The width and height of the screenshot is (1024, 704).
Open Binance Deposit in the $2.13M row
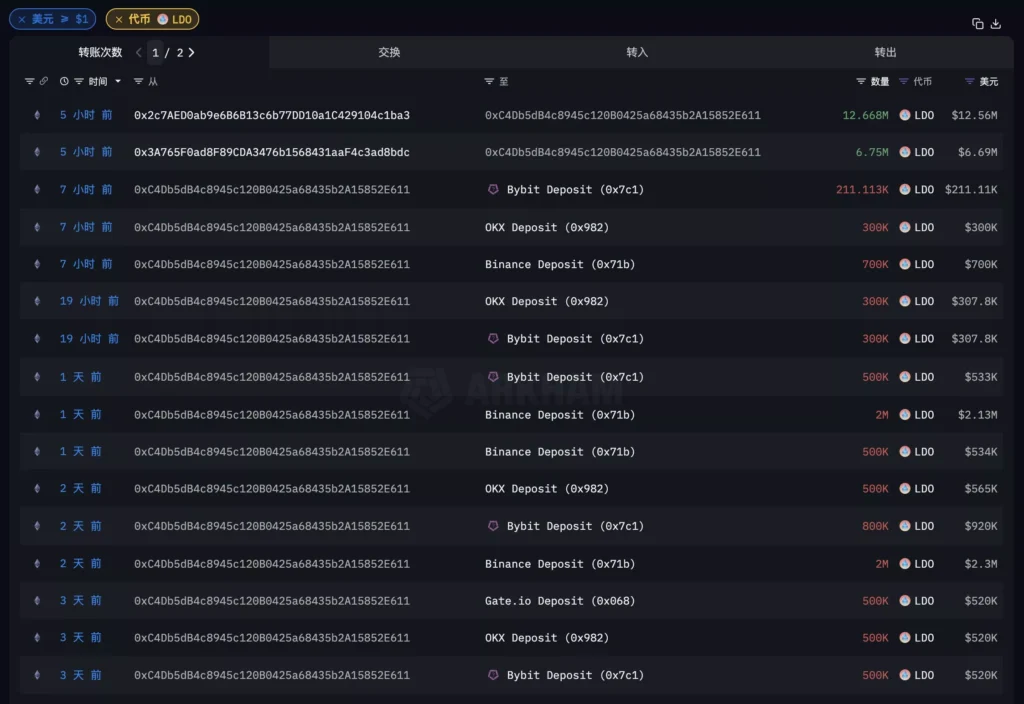[560, 415]
